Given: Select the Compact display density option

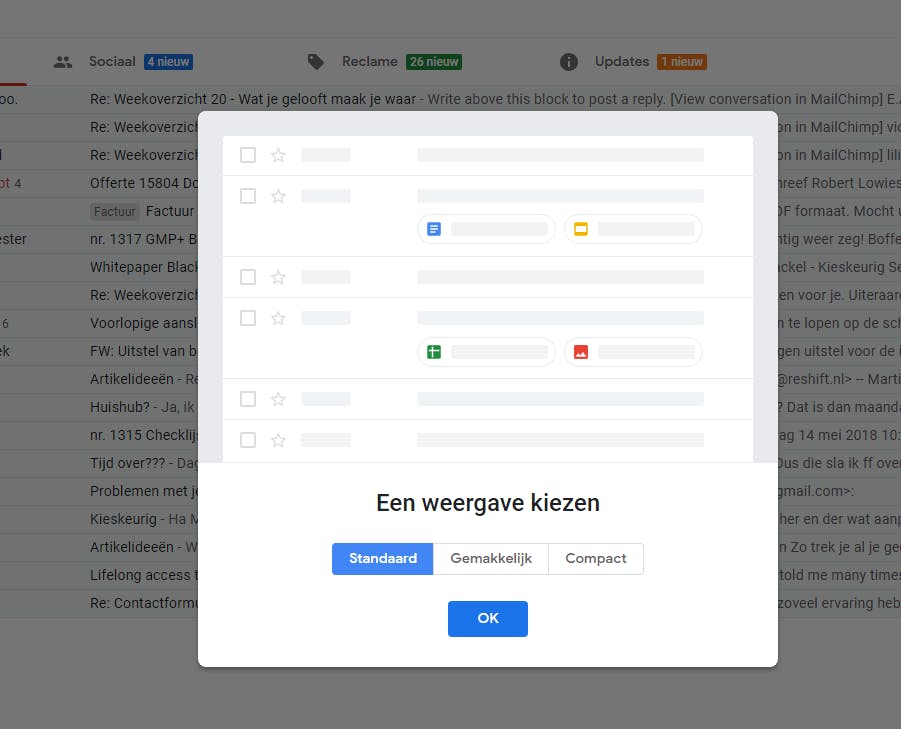Looking at the screenshot, I should [595, 559].
